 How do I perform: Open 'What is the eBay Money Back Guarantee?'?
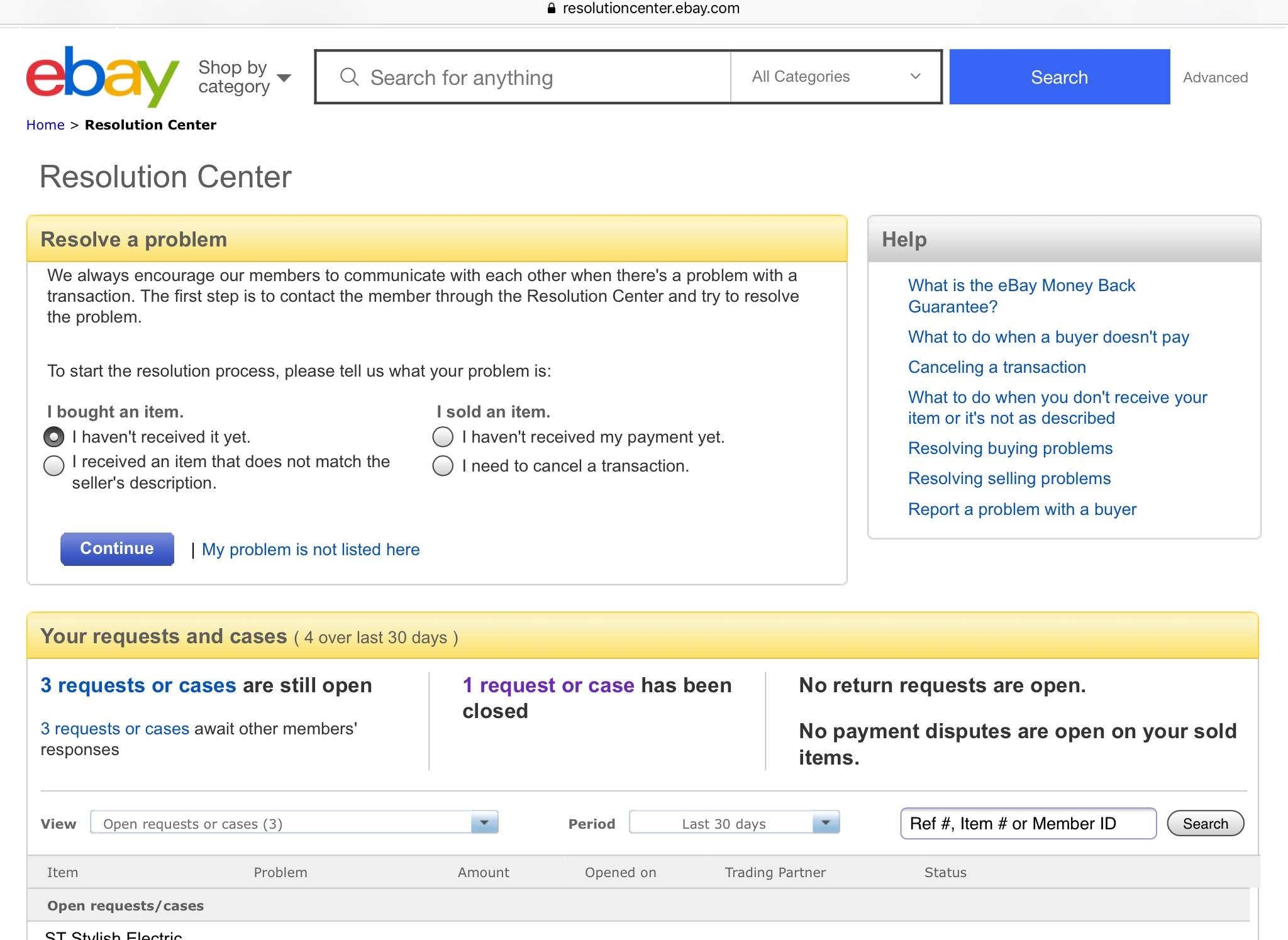click(x=1021, y=296)
